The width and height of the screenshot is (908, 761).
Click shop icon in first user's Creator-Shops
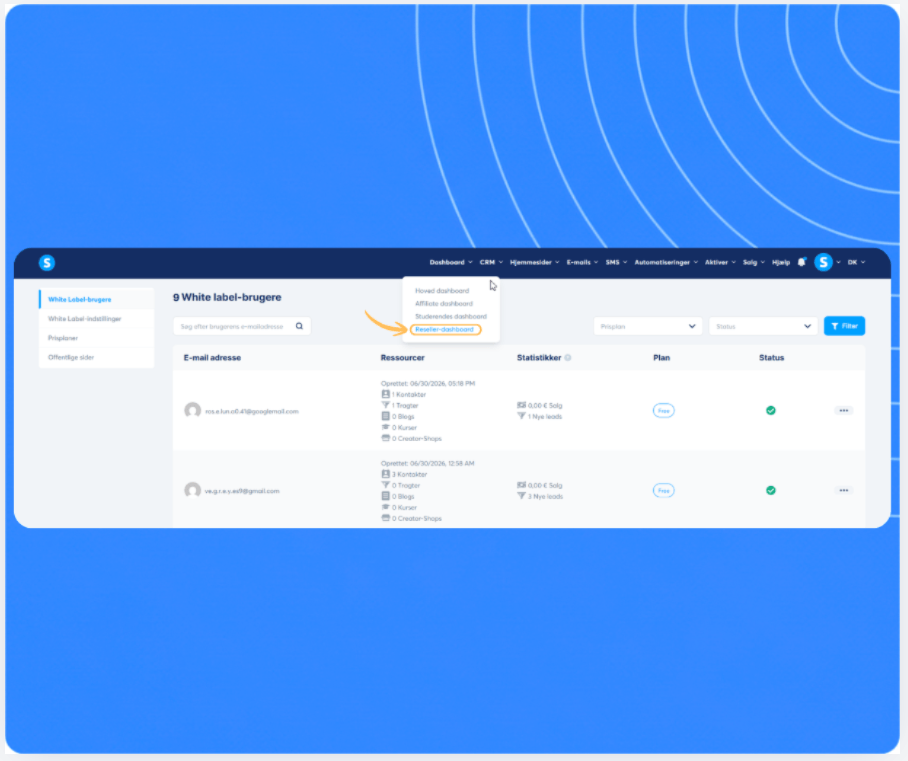(x=385, y=438)
